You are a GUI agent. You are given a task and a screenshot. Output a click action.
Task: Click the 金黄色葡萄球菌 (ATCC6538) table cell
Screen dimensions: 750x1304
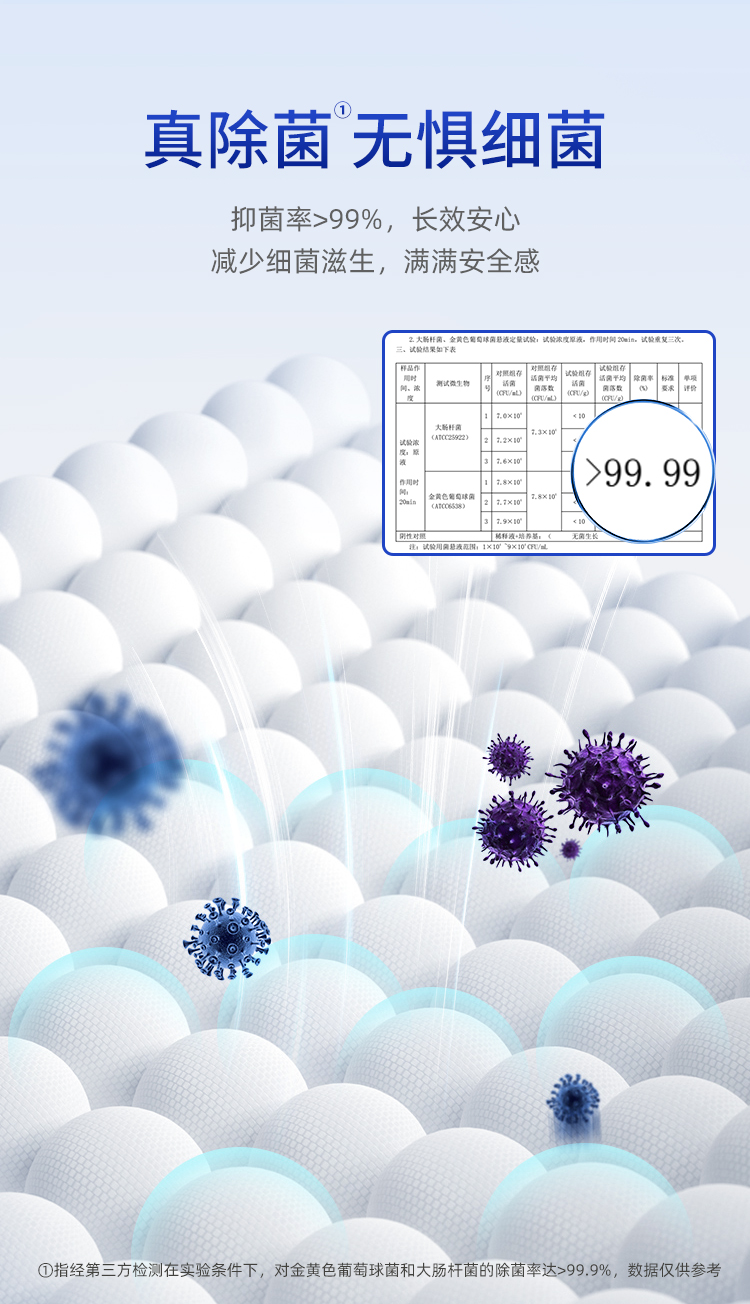pos(451,500)
